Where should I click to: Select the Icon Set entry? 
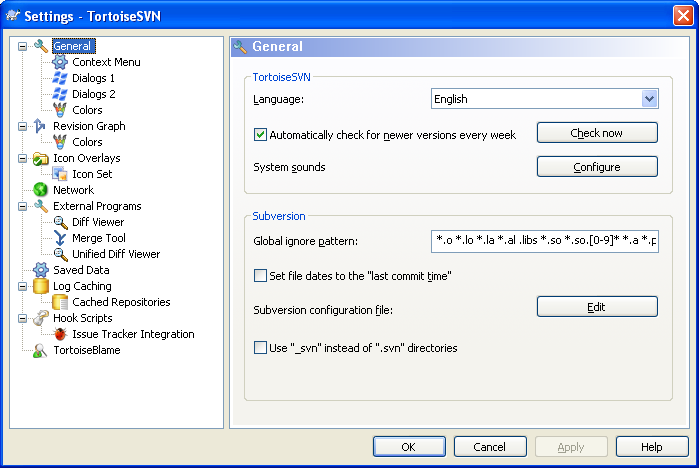pos(92,174)
